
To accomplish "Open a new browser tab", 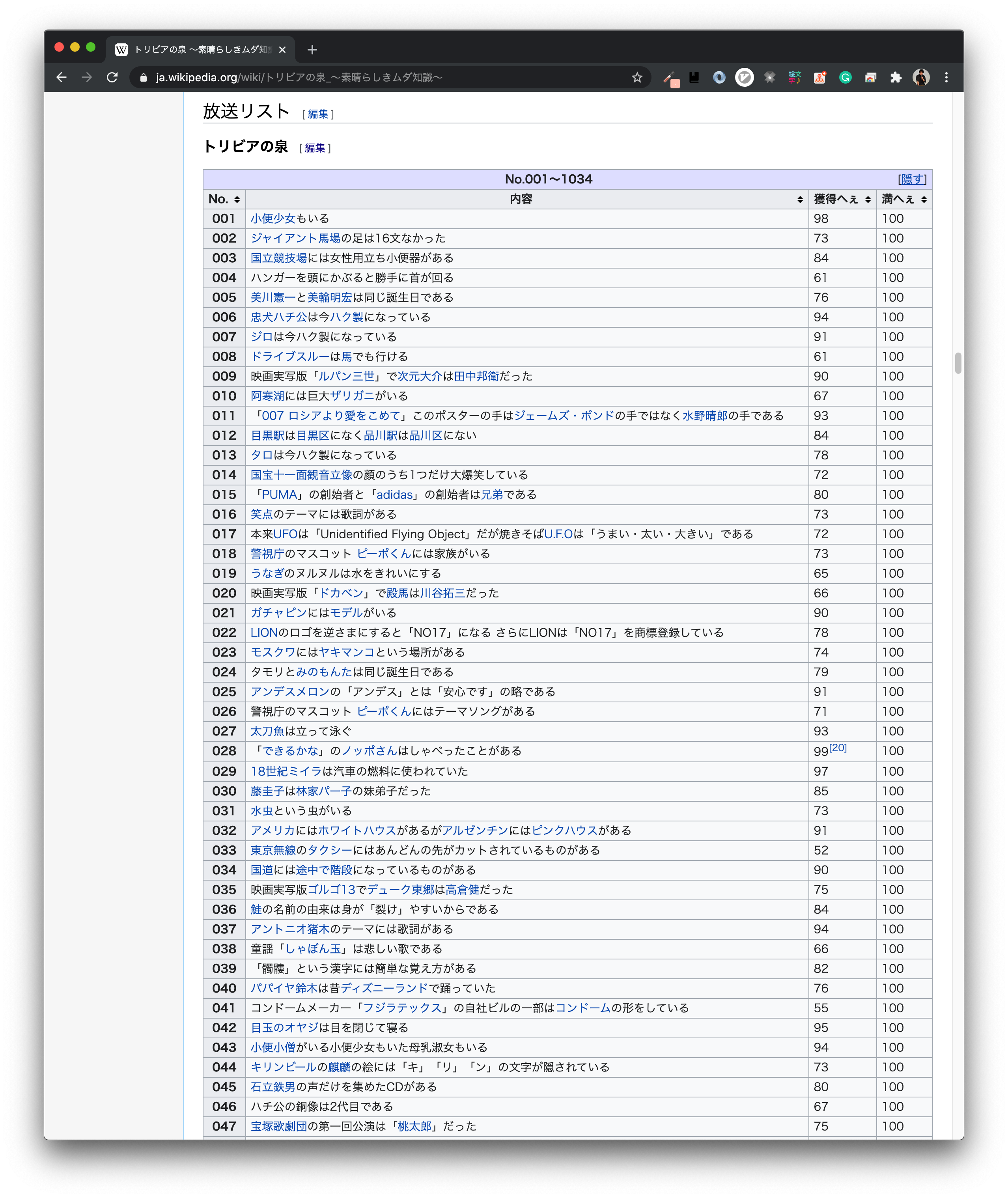I will pyautogui.click(x=312, y=50).
